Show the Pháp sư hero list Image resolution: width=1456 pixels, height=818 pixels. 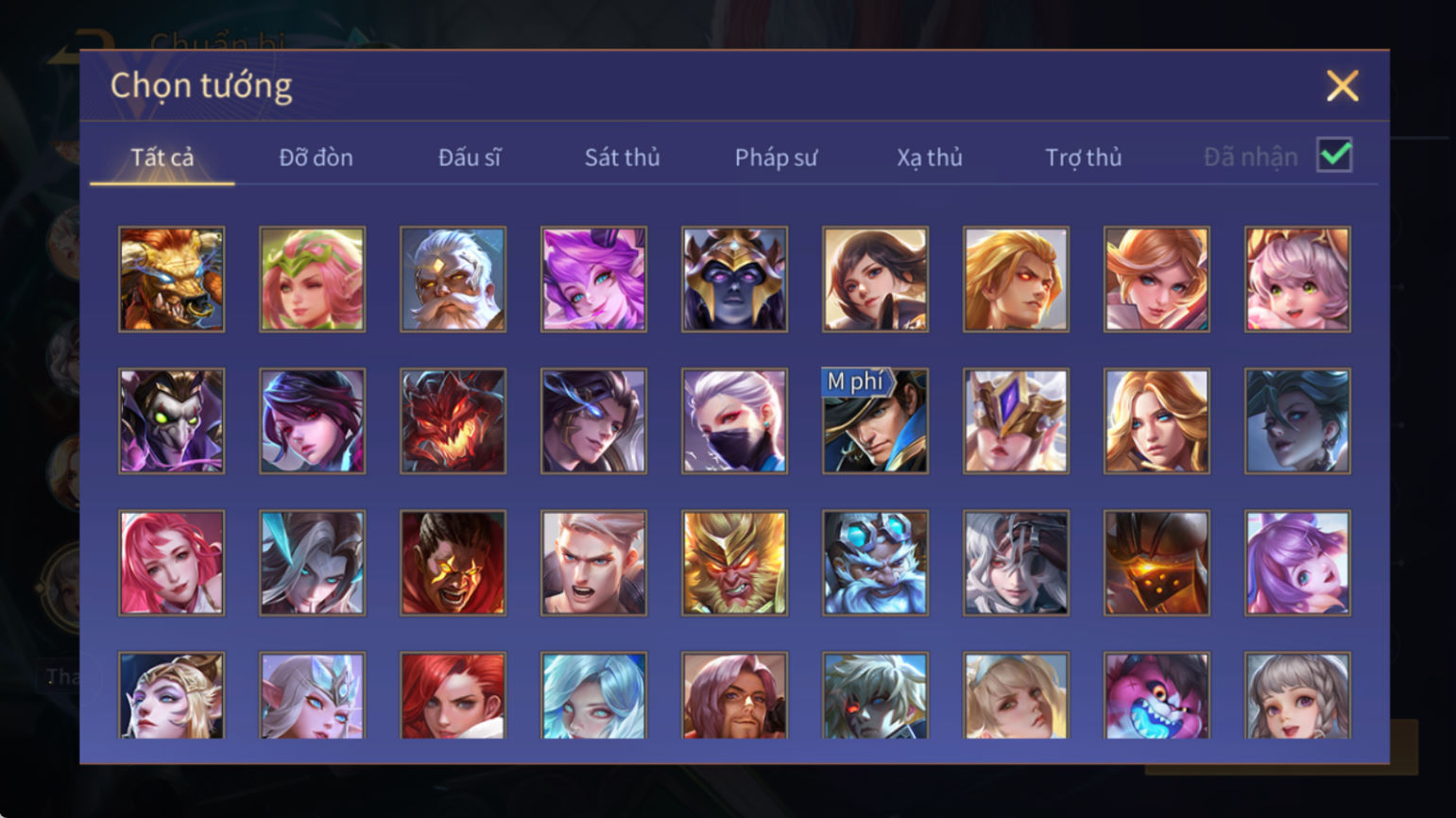(776, 157)
